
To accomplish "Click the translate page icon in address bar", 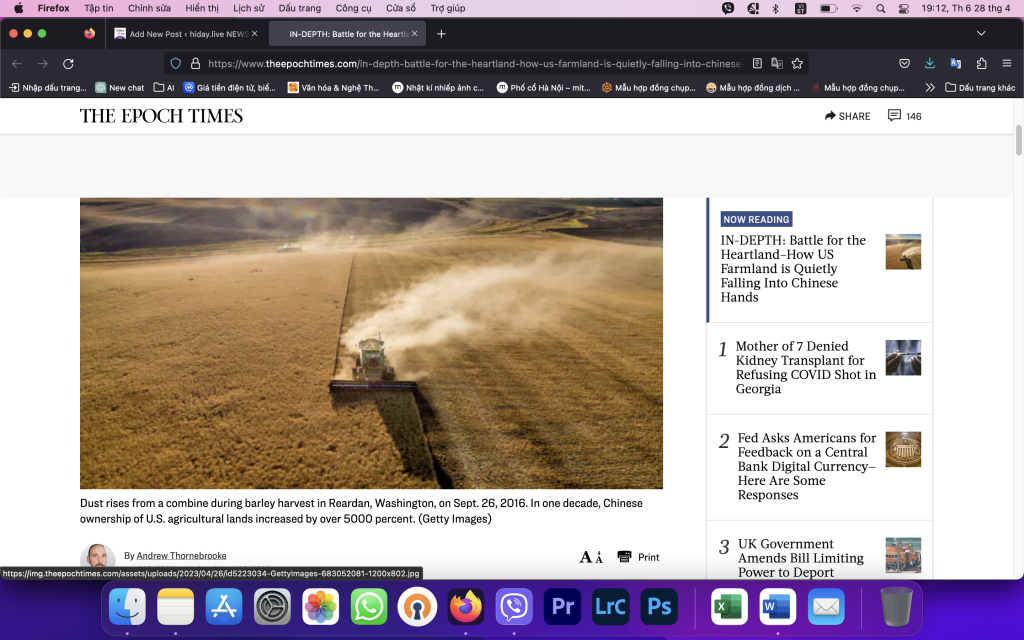I will [777, 63].
